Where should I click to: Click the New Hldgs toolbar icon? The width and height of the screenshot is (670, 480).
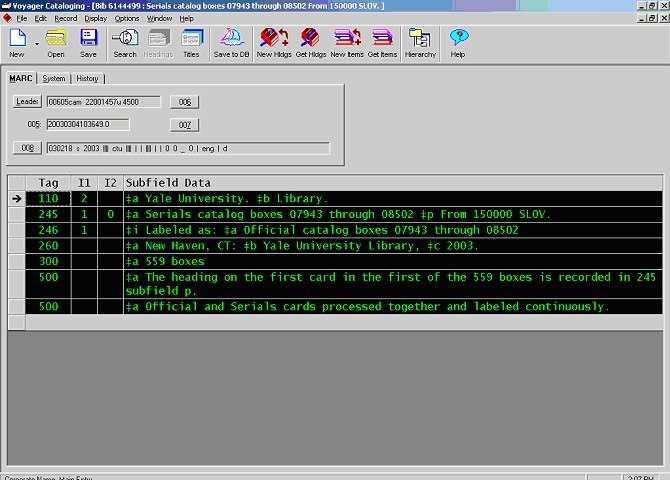pos(274,43)
